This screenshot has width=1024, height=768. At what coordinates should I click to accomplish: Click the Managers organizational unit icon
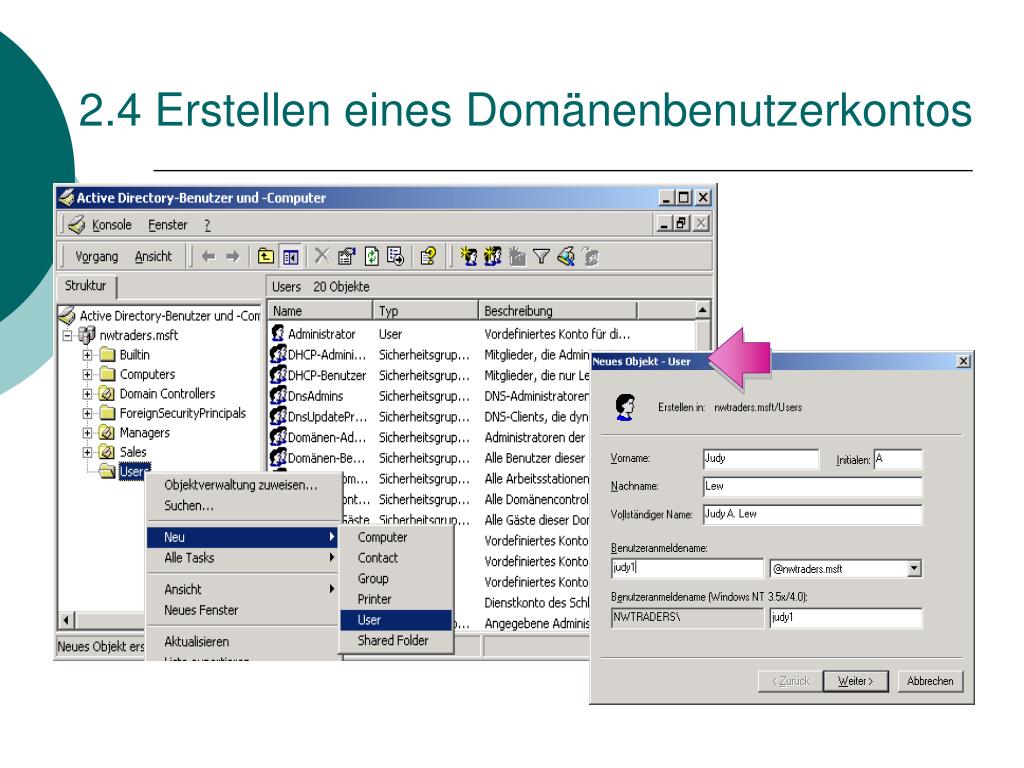[x=106, y=432]
